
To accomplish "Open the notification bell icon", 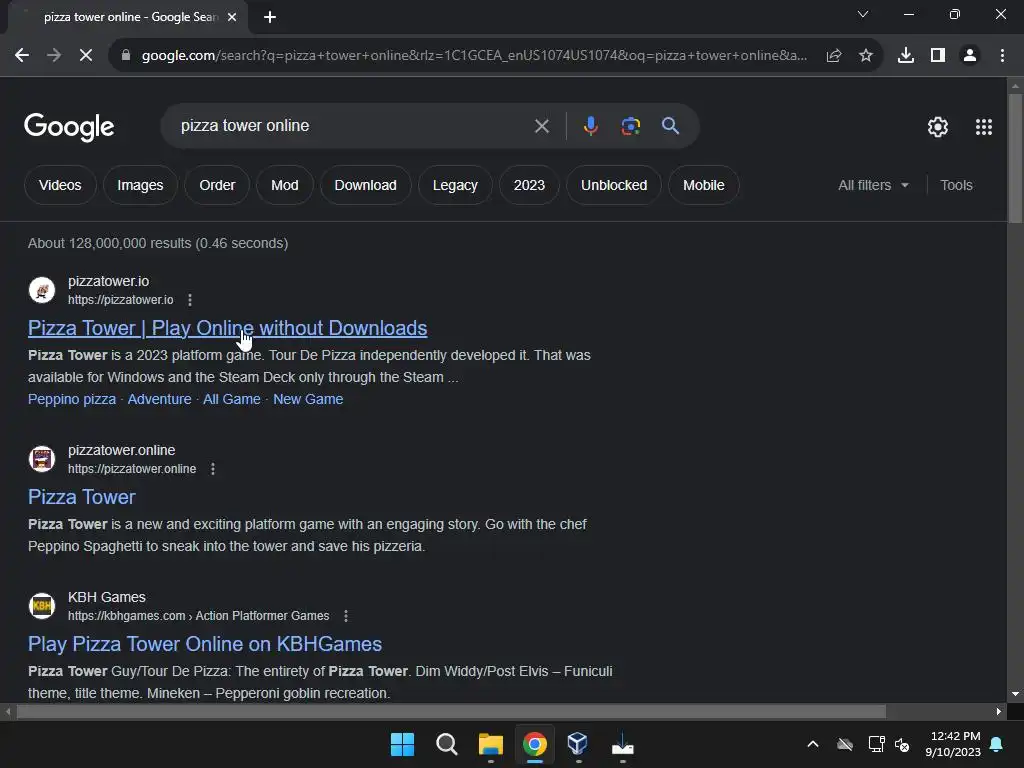I will point(997,744).
